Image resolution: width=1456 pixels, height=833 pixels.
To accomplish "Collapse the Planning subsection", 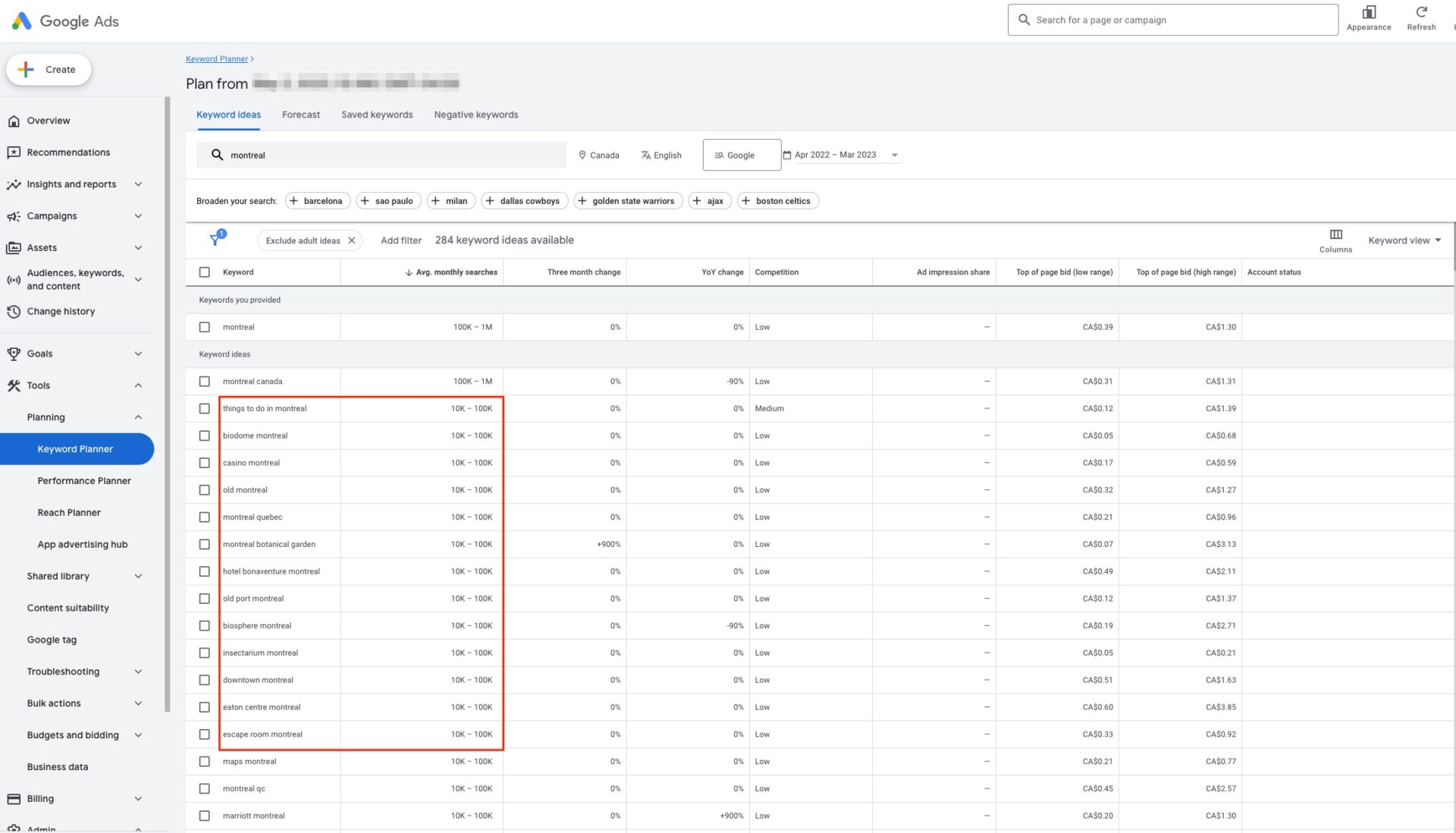I will tap(138, 417).
